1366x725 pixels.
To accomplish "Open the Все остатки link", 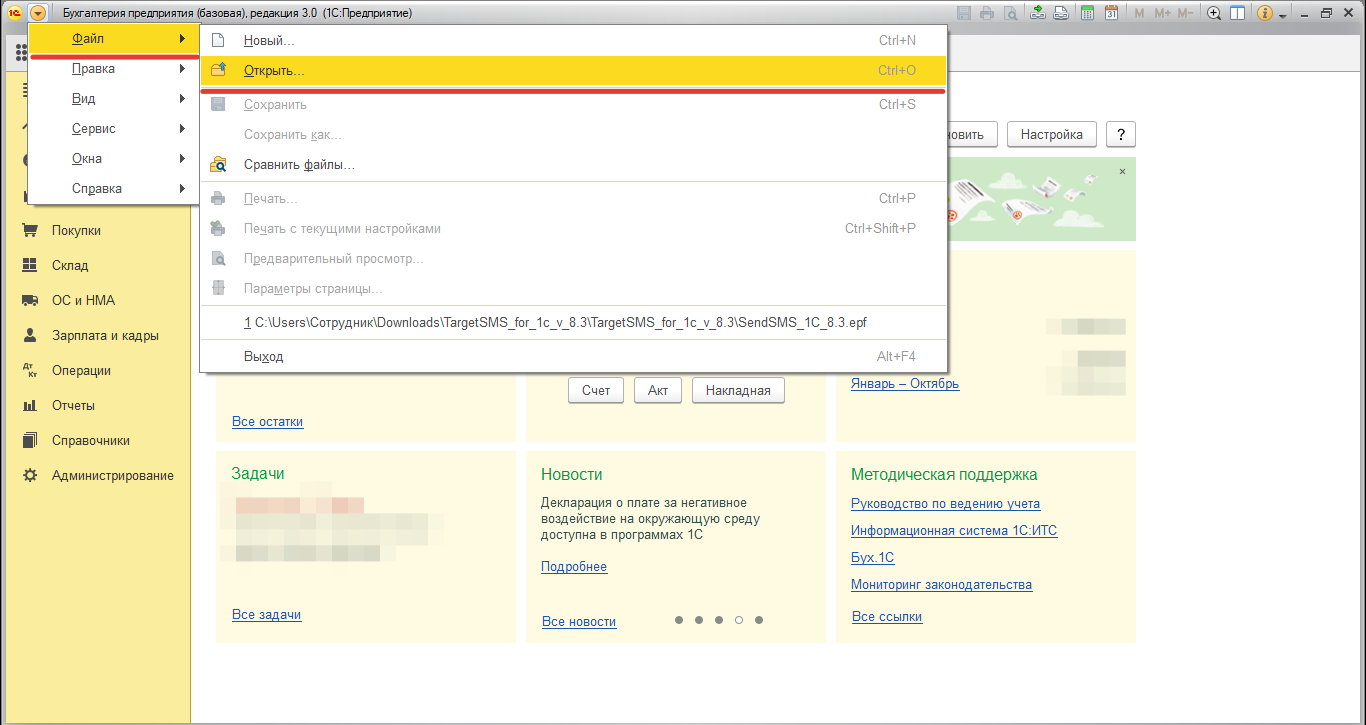I will click(x=267, y=422).
